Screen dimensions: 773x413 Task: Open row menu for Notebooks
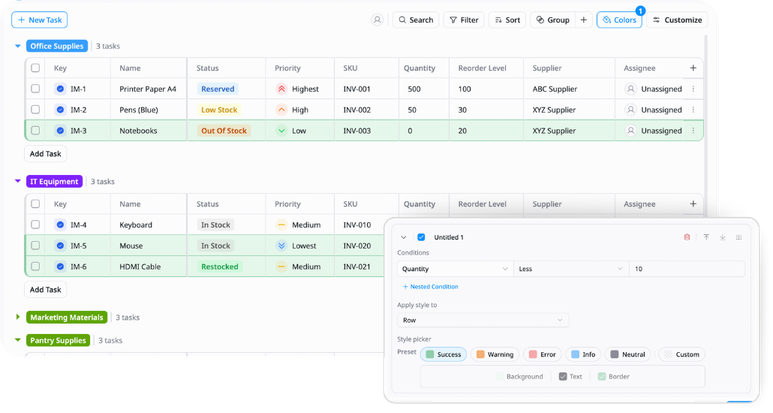pyautogui.click(x=693, y=131)
